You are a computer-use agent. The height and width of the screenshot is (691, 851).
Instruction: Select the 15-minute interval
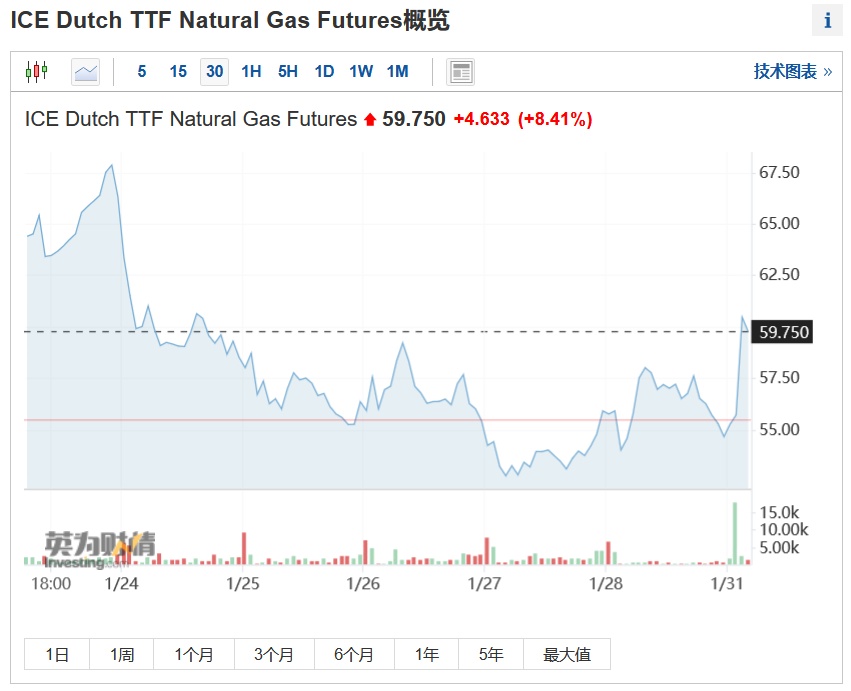178,71
